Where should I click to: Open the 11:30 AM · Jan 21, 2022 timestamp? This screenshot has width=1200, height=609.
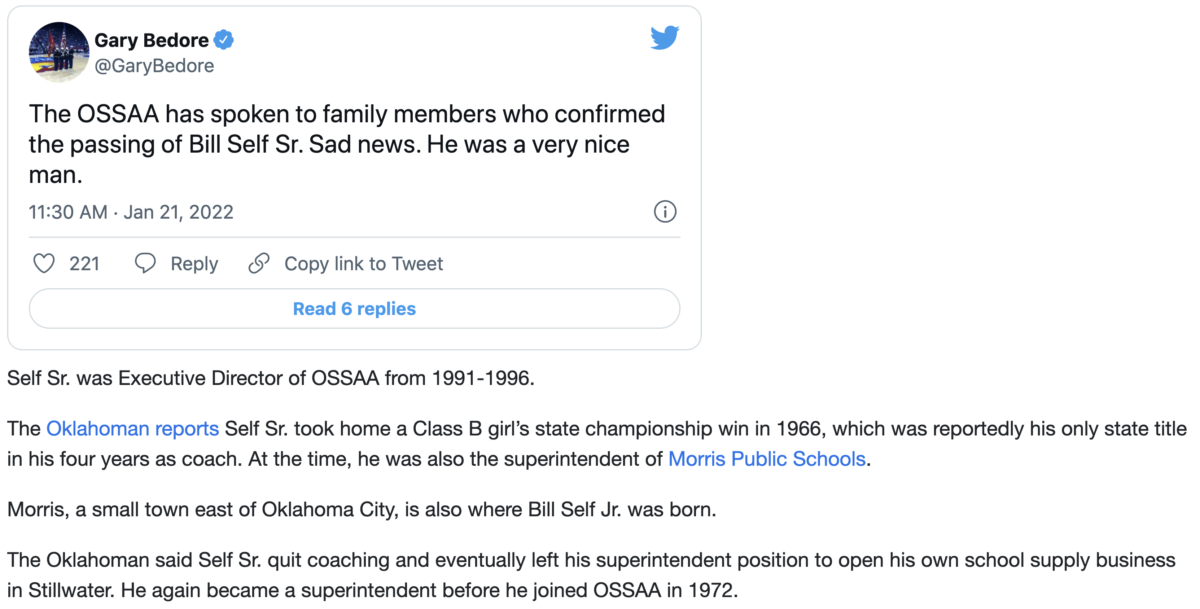(x=131, y=212)
